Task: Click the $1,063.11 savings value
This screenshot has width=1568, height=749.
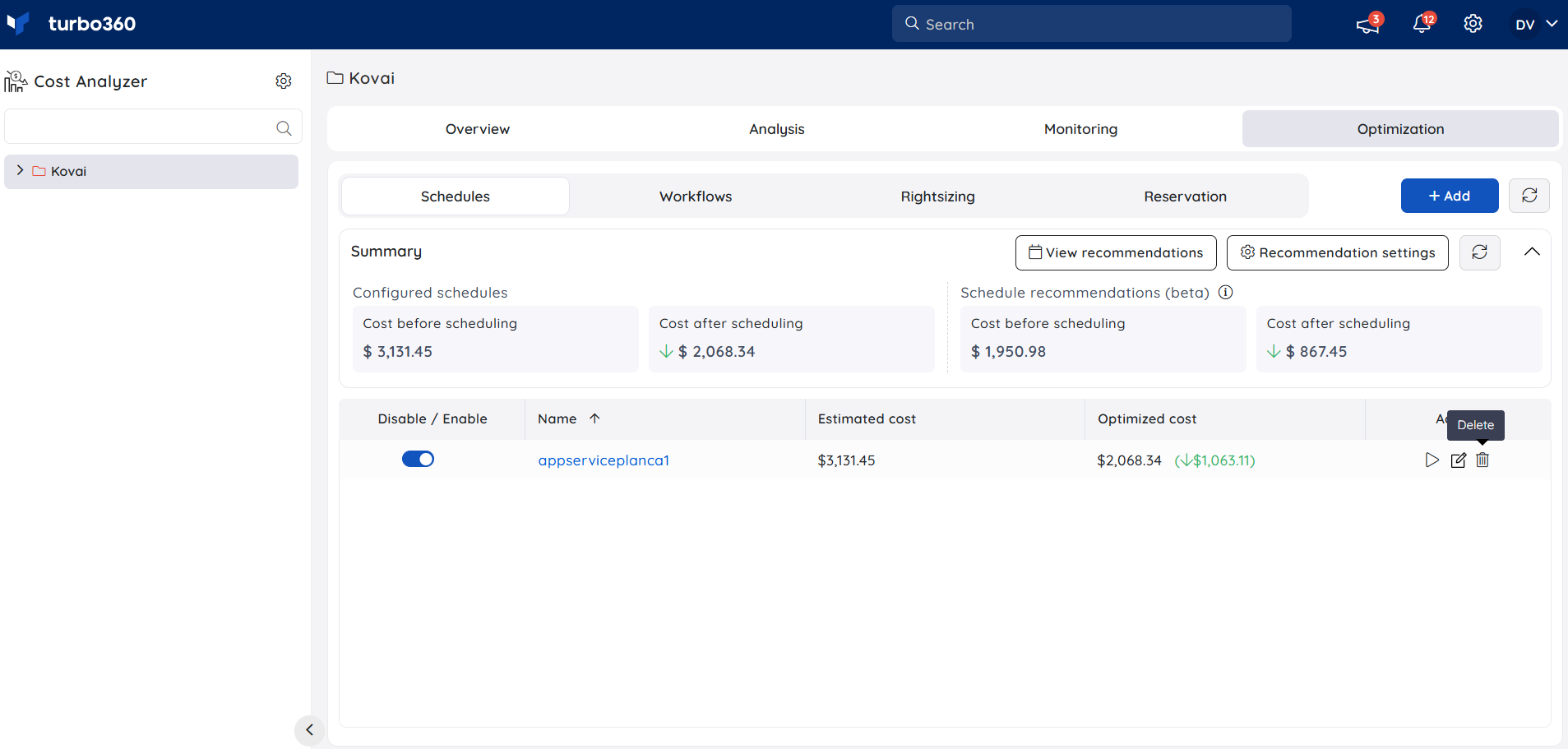Action: tap(1214, 460)
